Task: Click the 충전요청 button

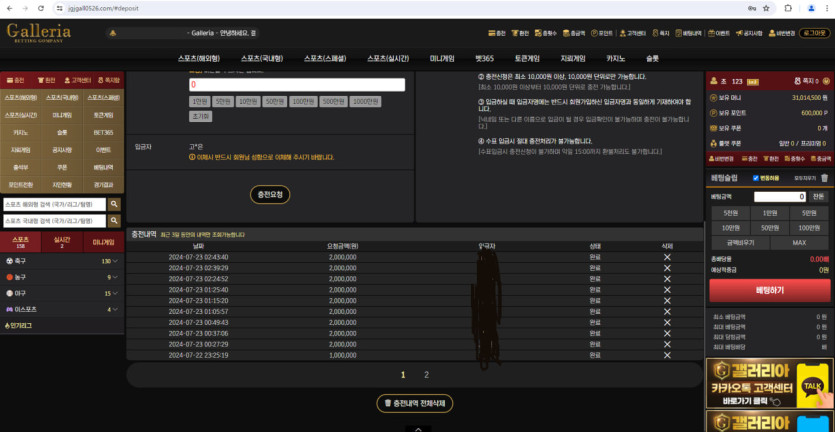Action: coord(270,195)
